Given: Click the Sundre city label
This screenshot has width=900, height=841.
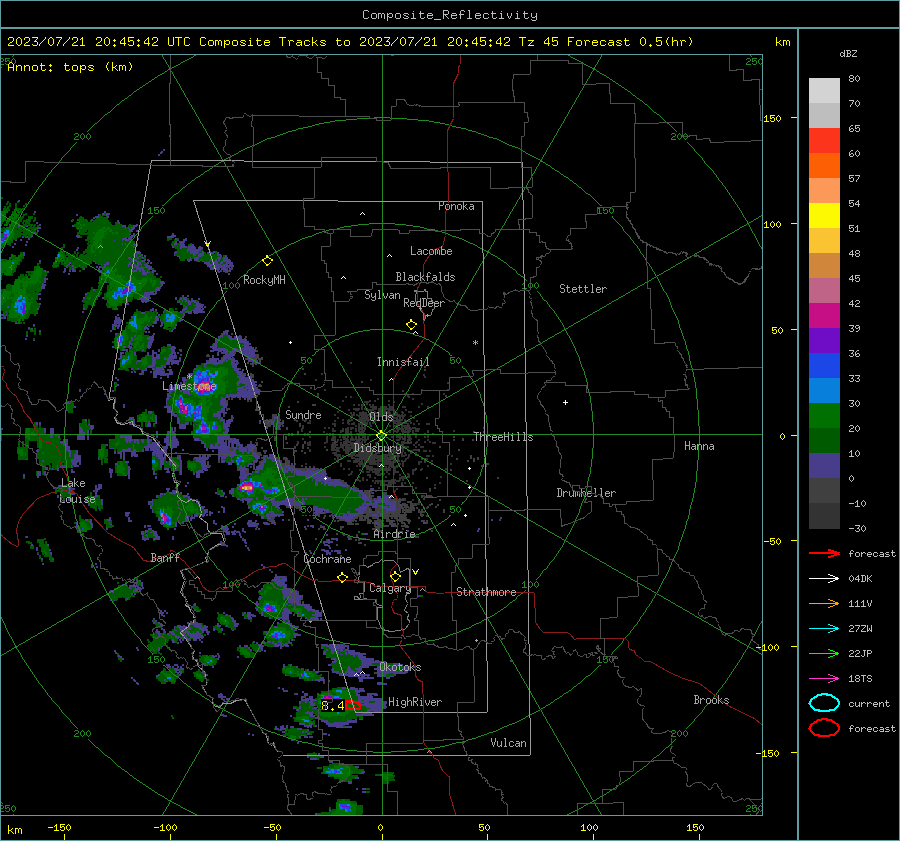Looking at the screenshot, I should pos(303,415).
